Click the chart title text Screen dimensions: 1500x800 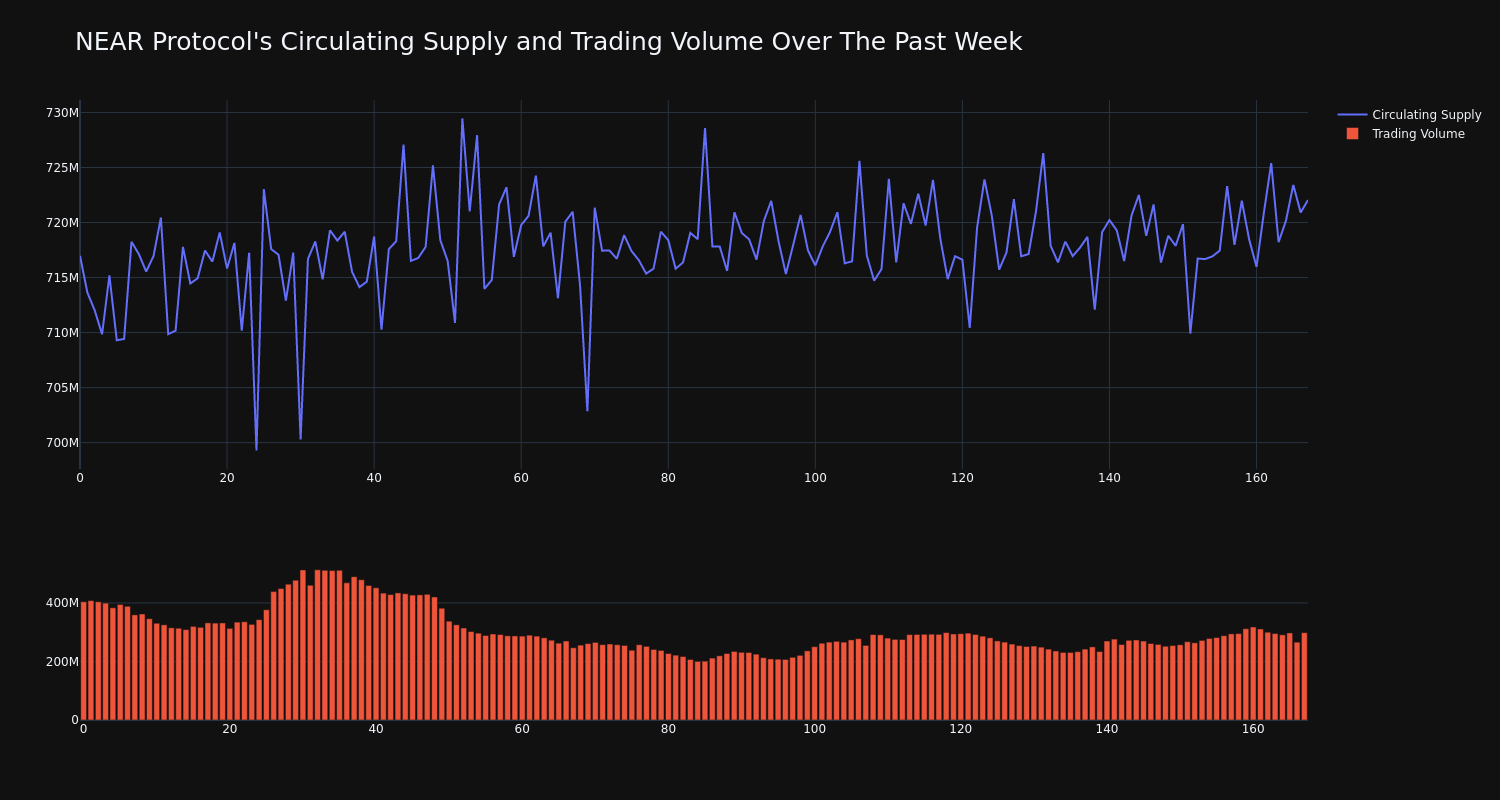click(548, 42)
